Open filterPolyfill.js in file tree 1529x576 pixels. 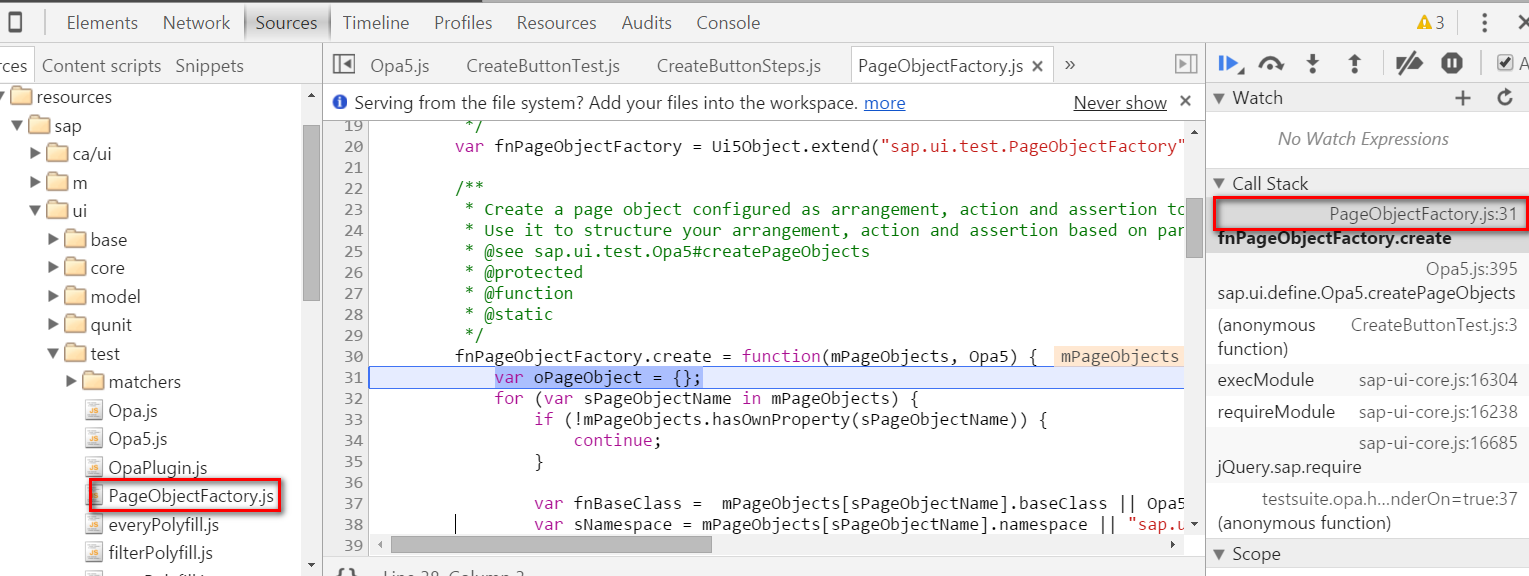(160, 553)
